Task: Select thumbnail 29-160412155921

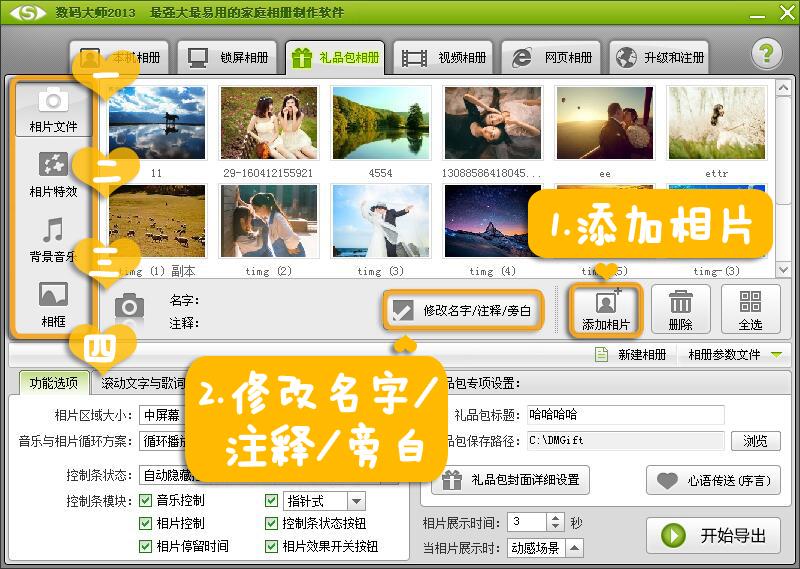Action: click(x=268, y=123)
